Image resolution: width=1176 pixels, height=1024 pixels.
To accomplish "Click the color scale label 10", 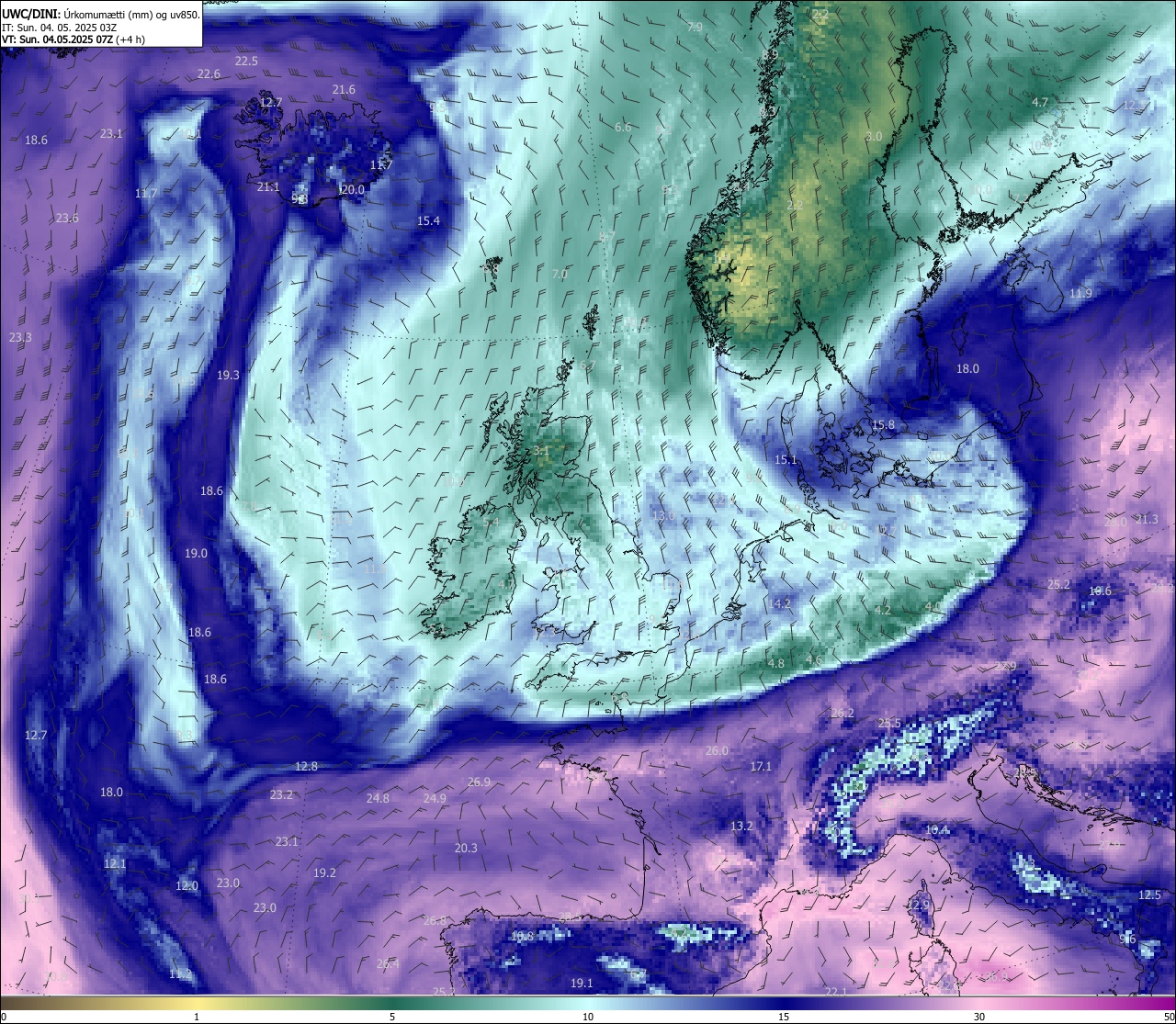I will [x=588, y=1016].
